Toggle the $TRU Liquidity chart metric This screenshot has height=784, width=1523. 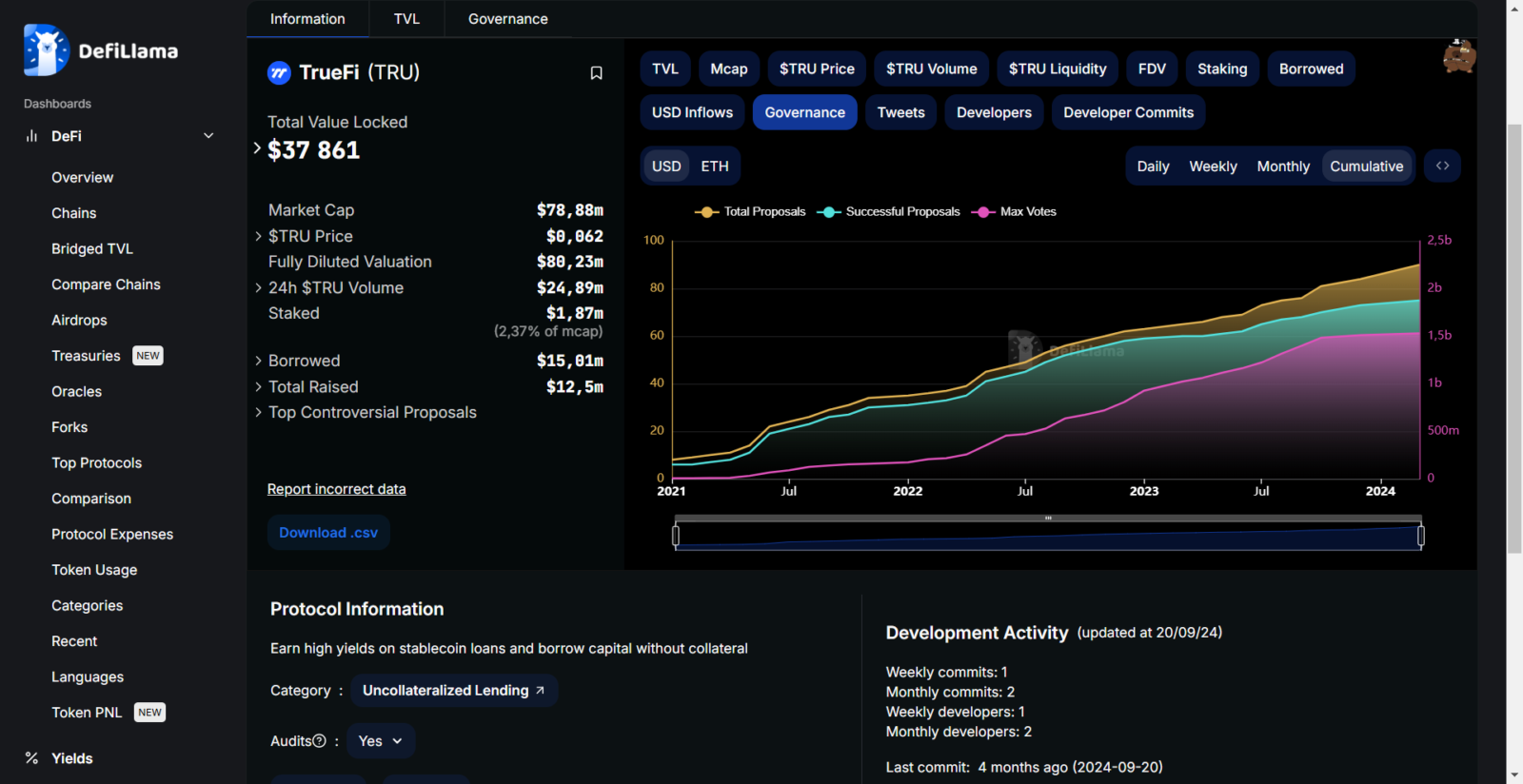tap(1058, 69)
